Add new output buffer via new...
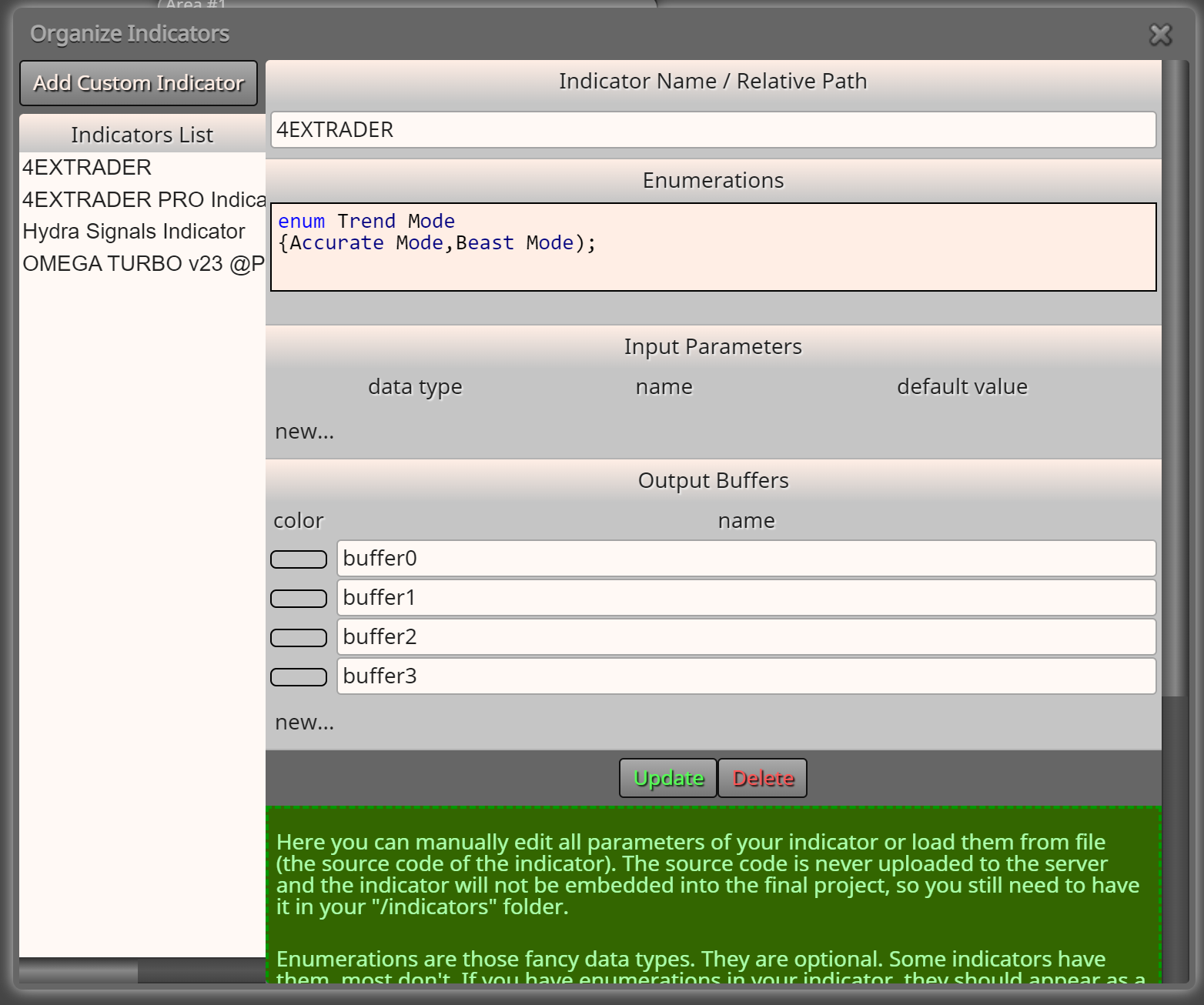Viewport: 1204px width, 1005px height. 305,722
